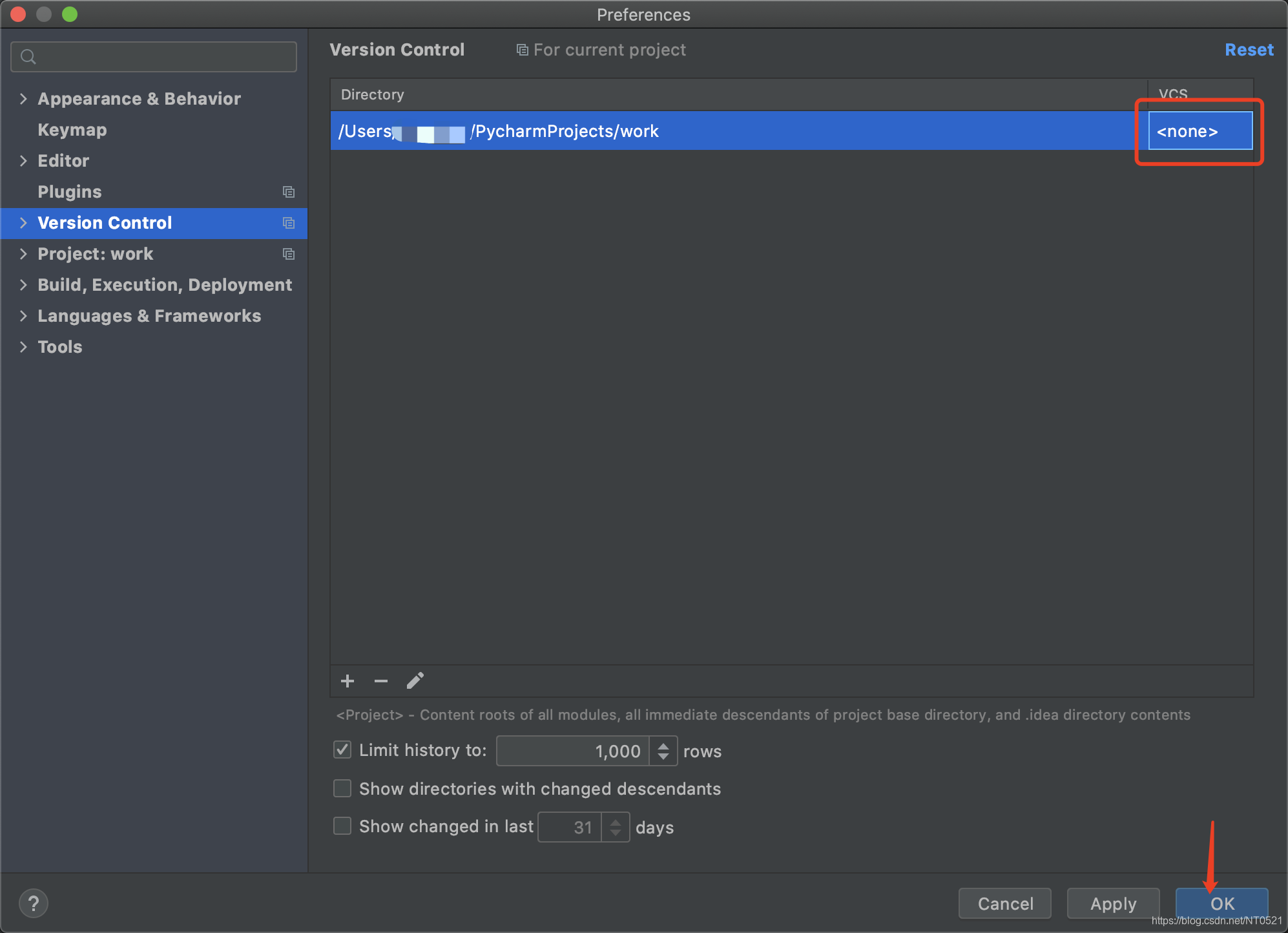Click the add directory mapping plus icon
1288x933 pixels.
(x=348, y=681)
